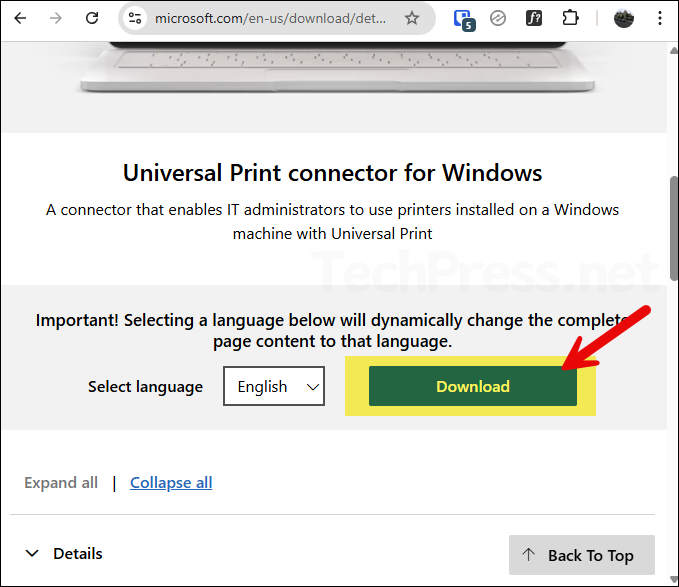
Task: Click the page vertical scrollbar thumb
Action: point(674,228)
